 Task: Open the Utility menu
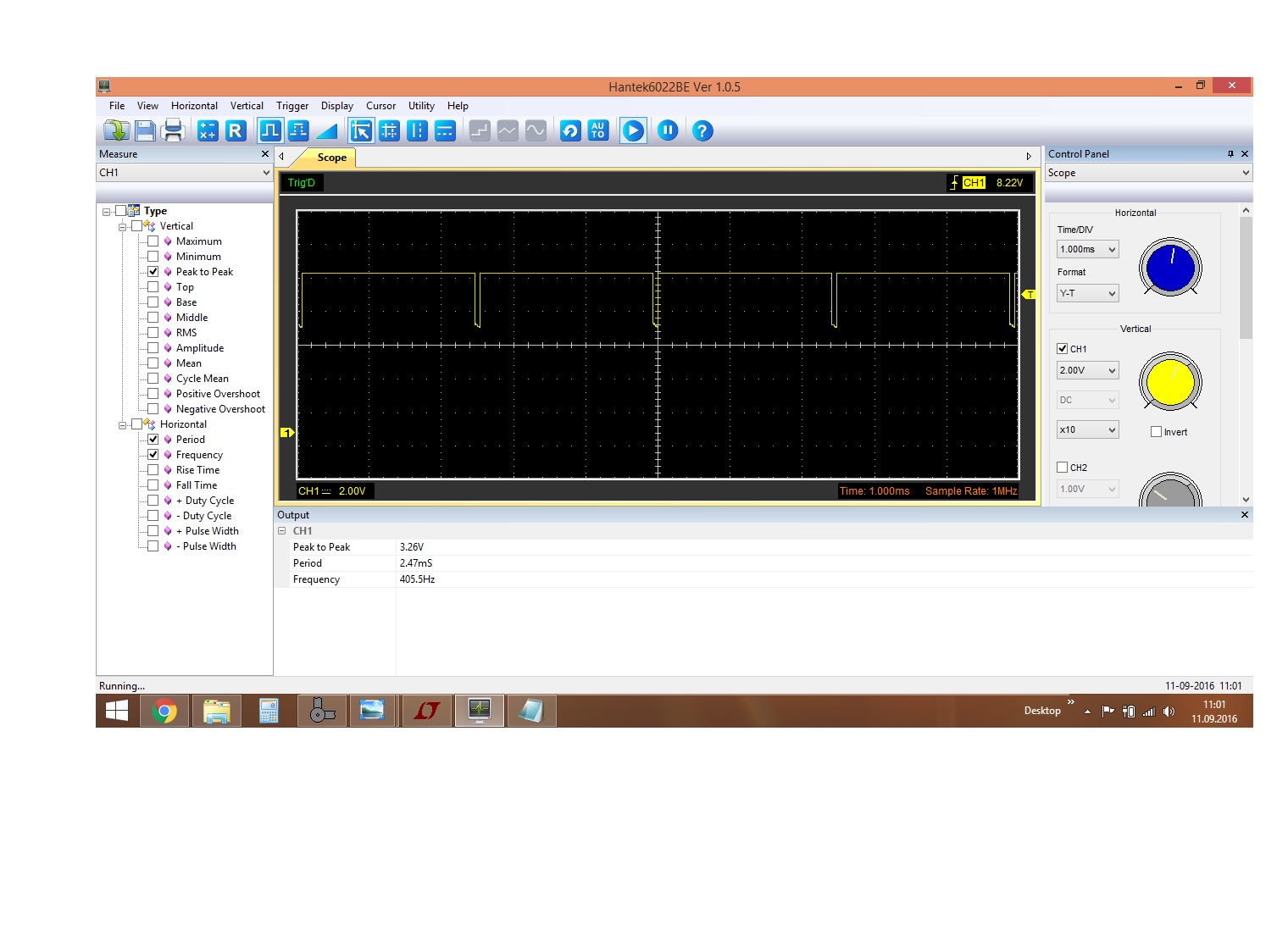pos(421,106)
